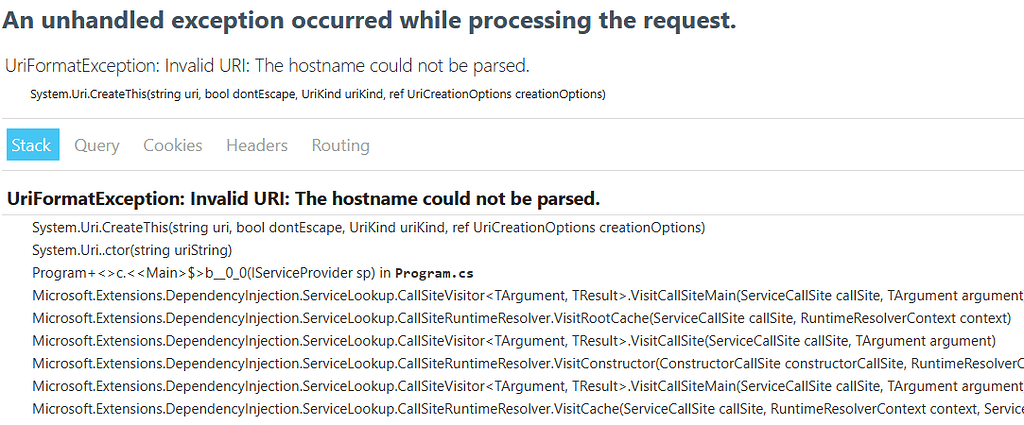Screen dimensions: 1024x425
Task: Select the Cookies tab
Action: click(x=172, y=145)
